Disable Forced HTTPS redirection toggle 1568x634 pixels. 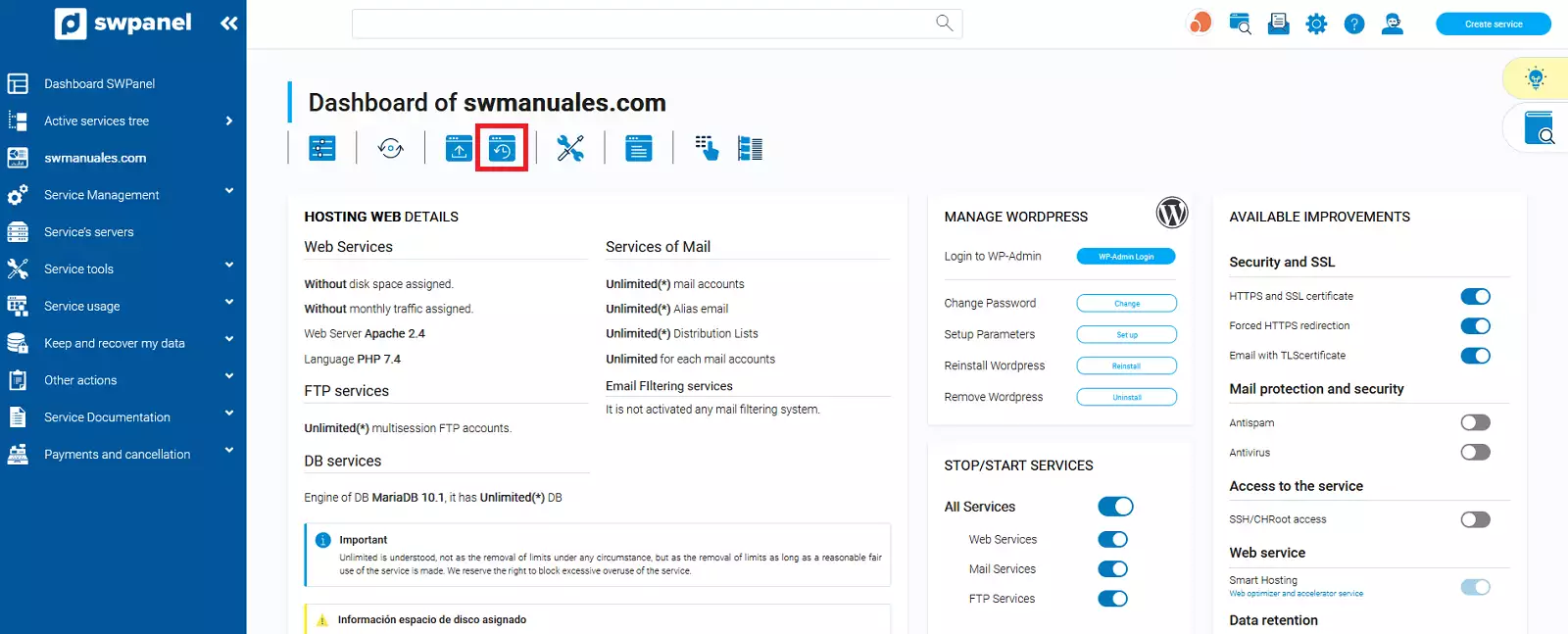coord(1475,326)
